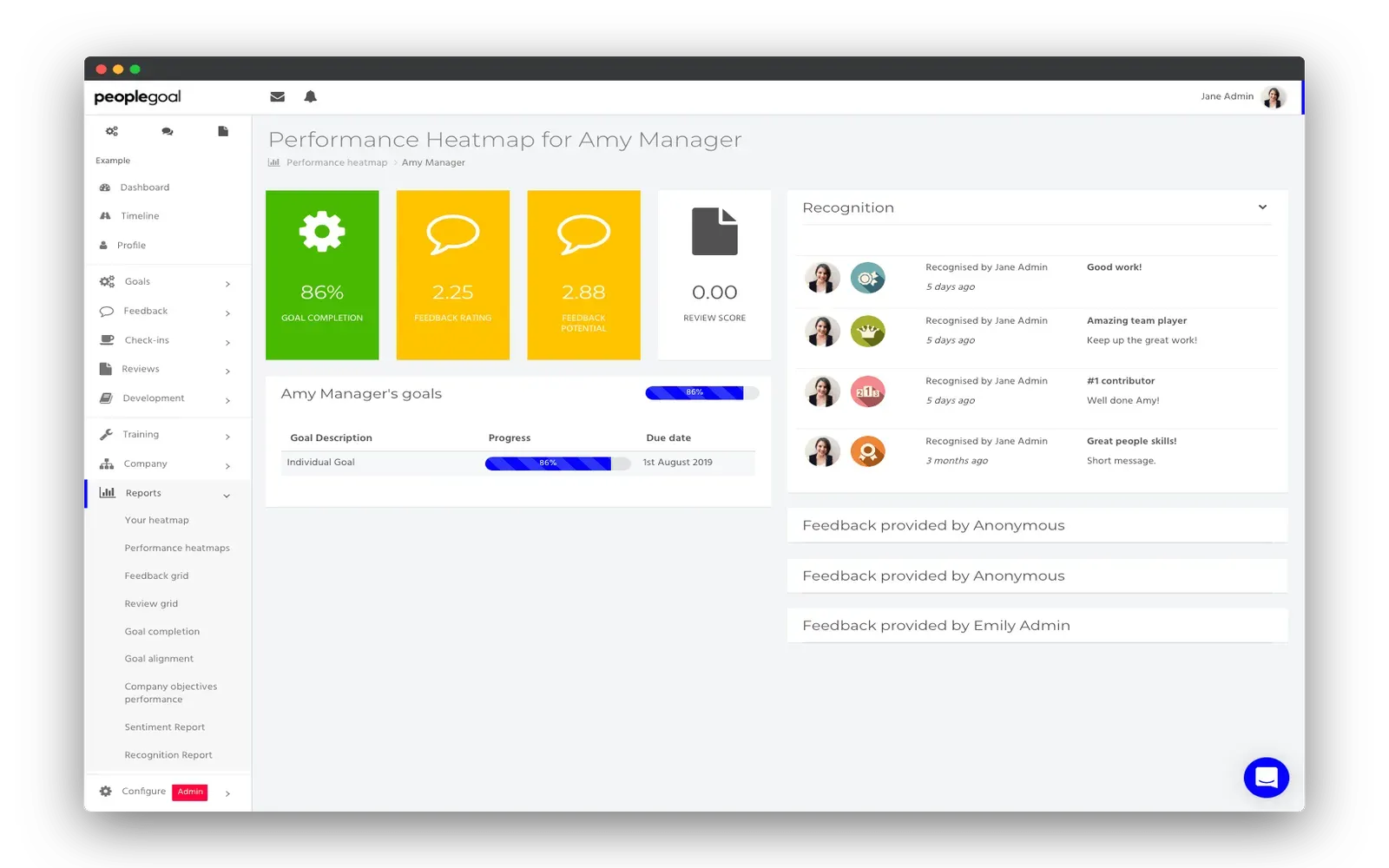Open Goal alignment report

coord(159,659)
